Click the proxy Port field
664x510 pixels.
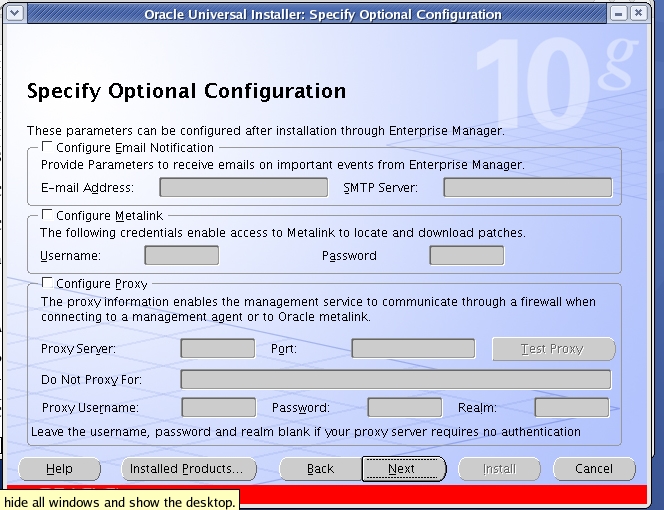413,348
